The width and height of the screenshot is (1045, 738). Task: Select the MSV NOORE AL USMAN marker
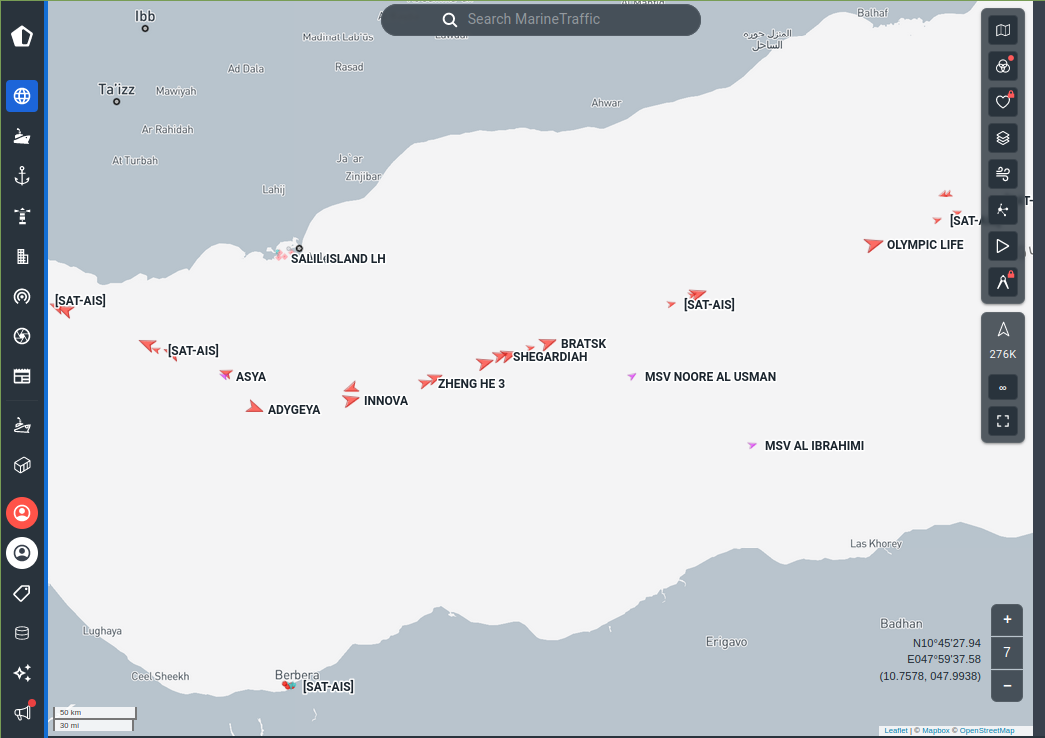click(632, 377)
